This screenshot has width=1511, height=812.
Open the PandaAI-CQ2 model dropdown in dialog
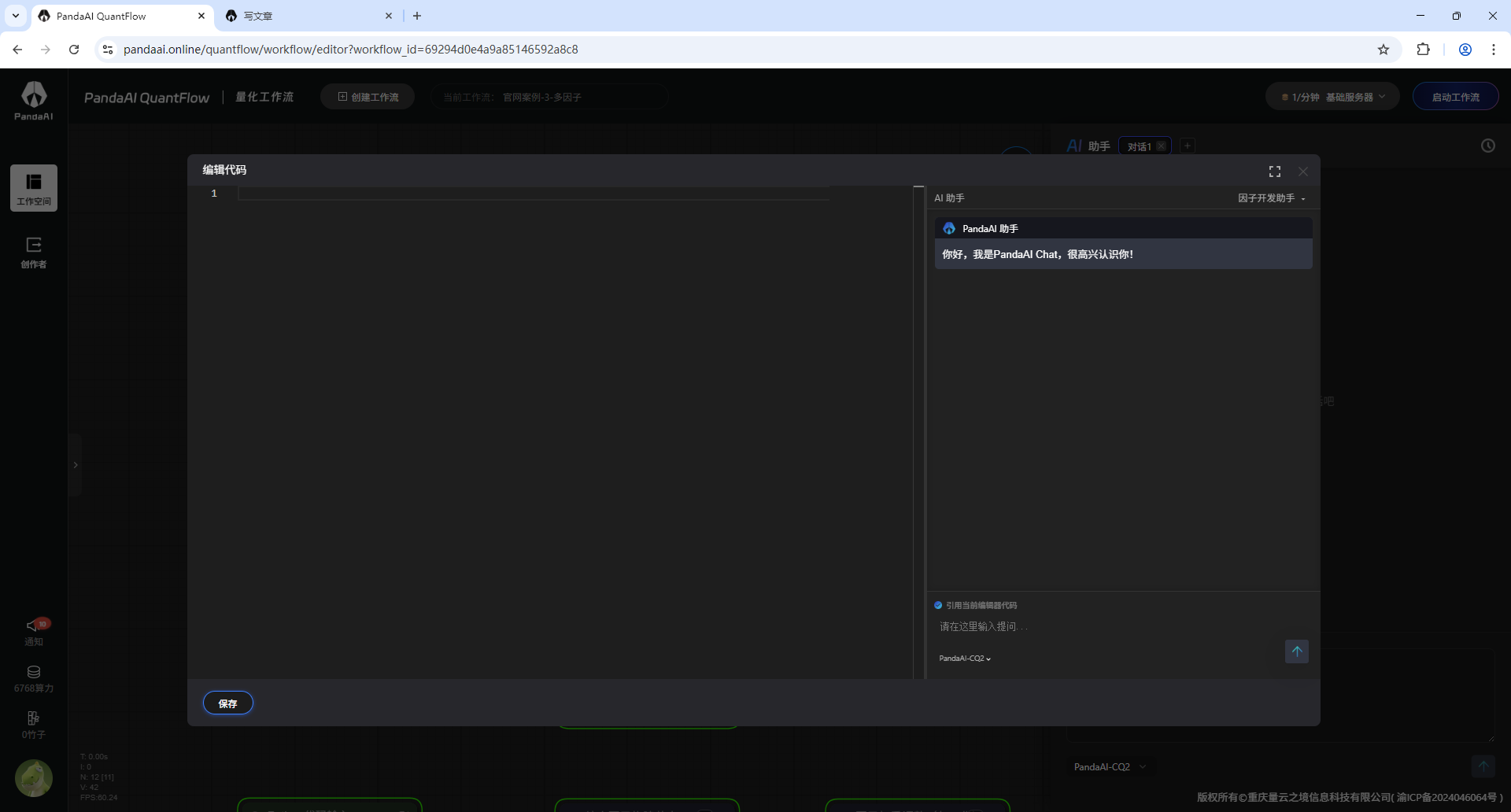tap(965, 659)
